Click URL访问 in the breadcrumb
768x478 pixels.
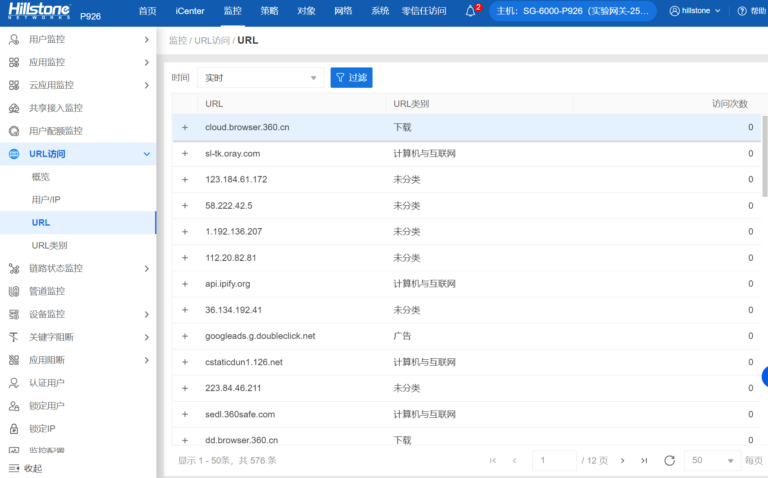[x=212, y=41]
